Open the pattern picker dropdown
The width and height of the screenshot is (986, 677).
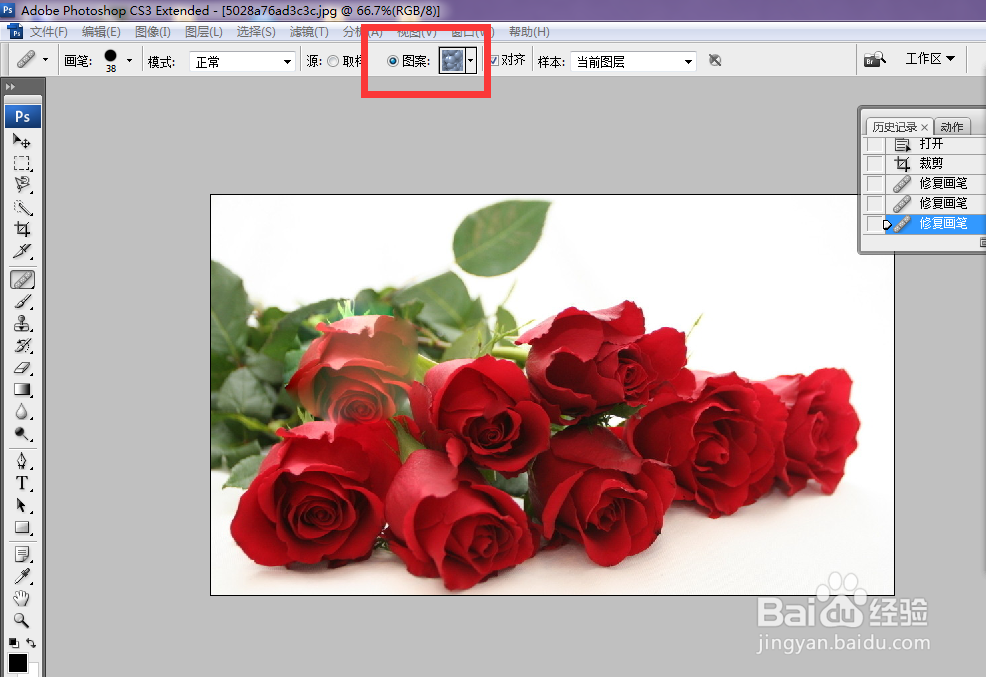click(x=467, y=60)
